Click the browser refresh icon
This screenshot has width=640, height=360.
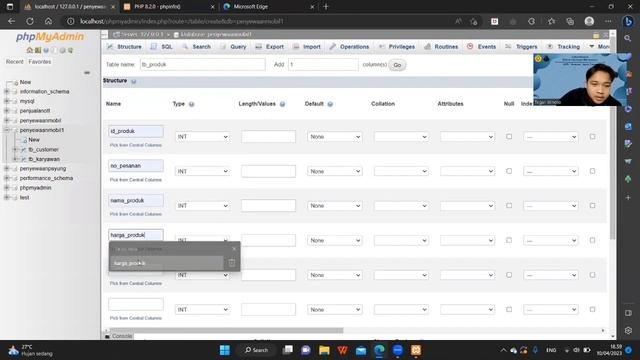click(30, 21)
